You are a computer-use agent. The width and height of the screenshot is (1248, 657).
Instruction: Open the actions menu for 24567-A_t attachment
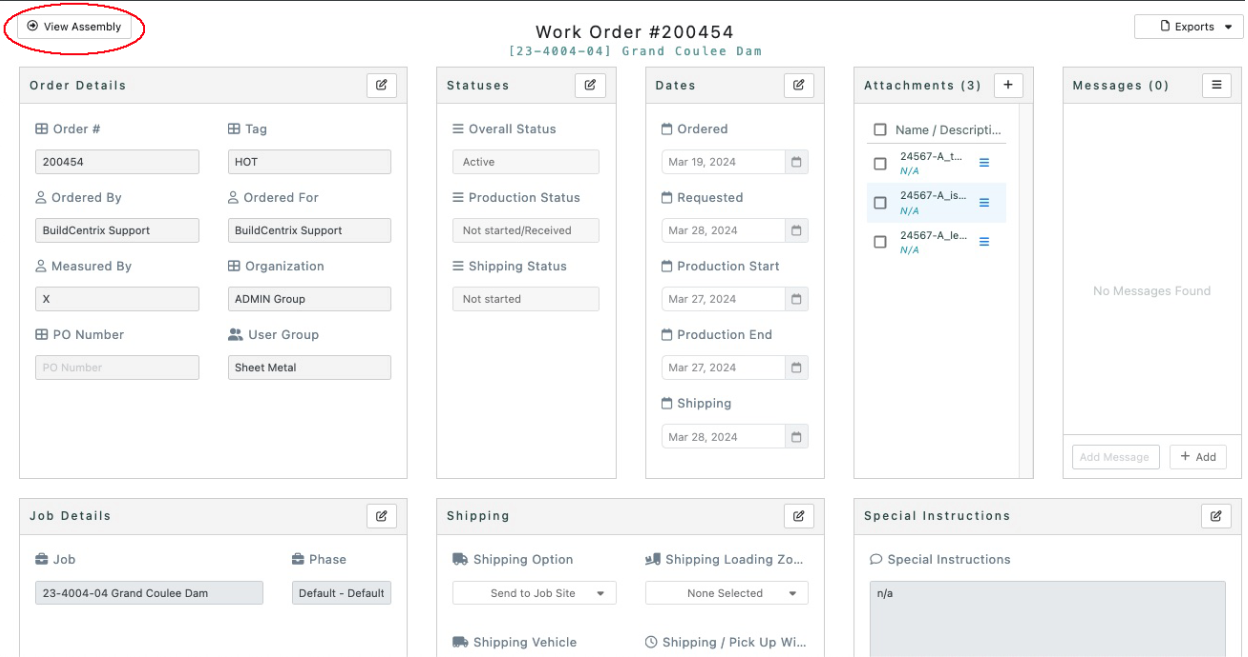983,162
